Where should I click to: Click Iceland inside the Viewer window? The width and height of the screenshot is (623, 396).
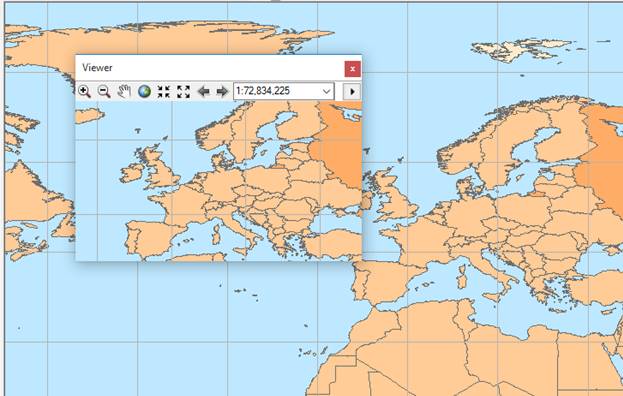pos(89,115)
